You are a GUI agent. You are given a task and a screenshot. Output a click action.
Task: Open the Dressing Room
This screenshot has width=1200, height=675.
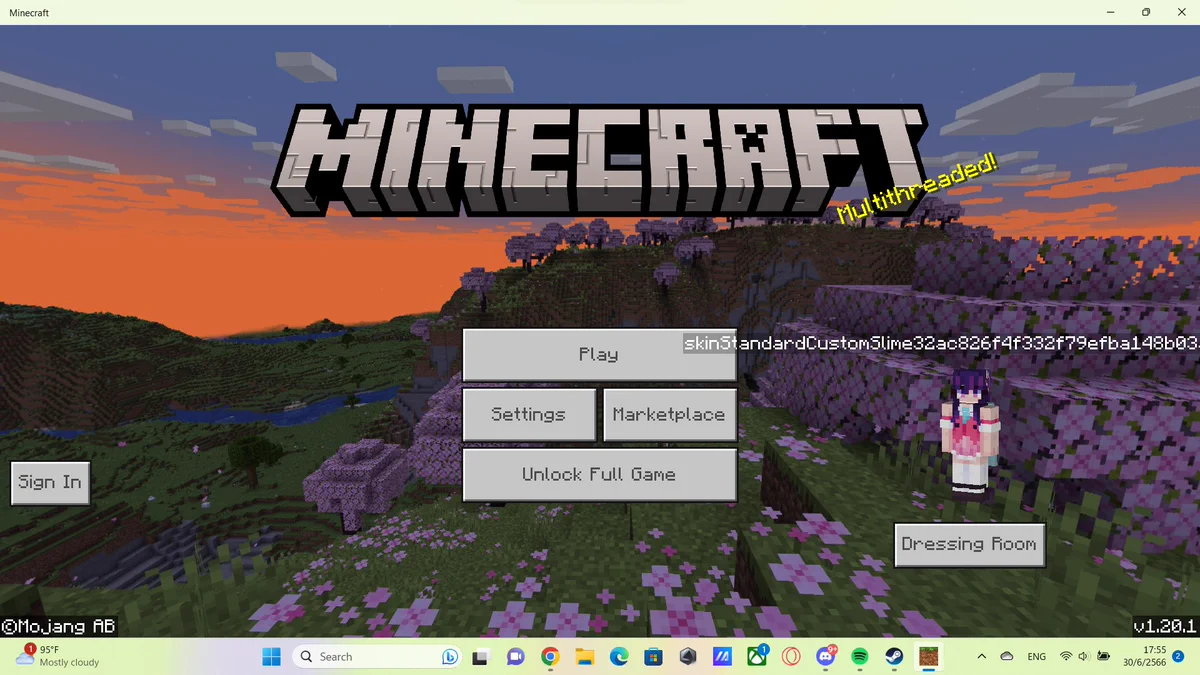tap(969, 544)
